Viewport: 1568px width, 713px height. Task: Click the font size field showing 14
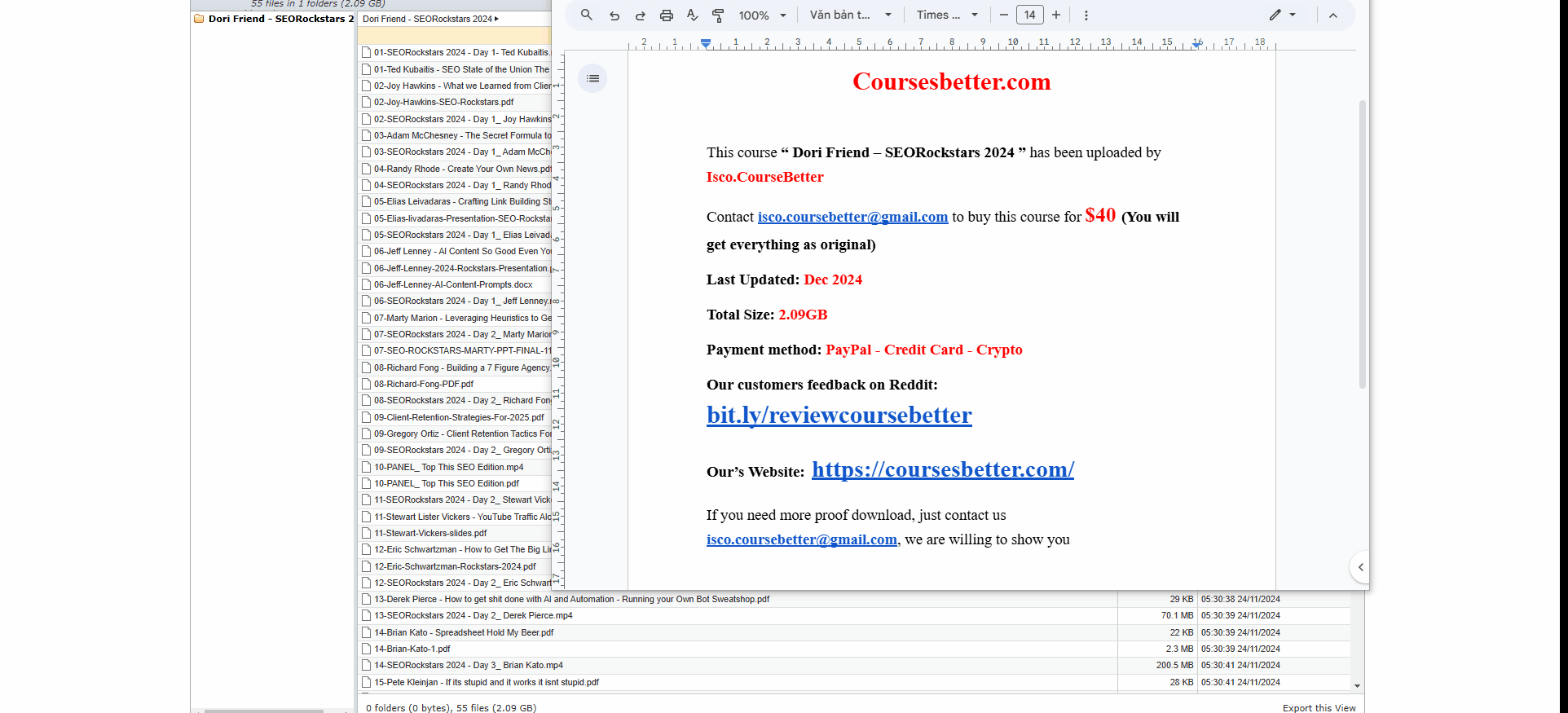tap(1030, 15)
